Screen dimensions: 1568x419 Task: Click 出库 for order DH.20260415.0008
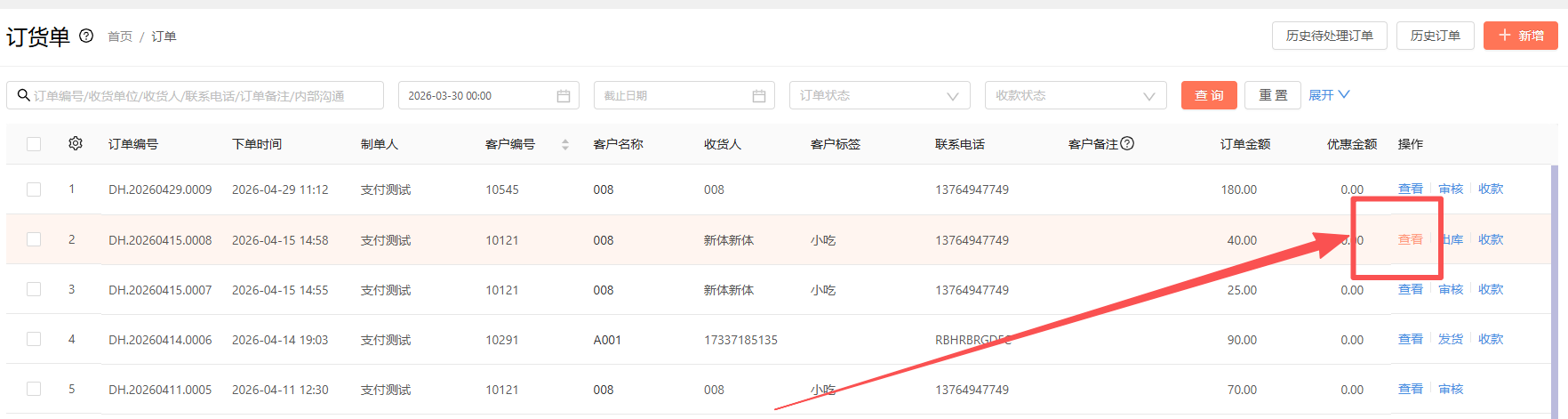click(1452, 239)
